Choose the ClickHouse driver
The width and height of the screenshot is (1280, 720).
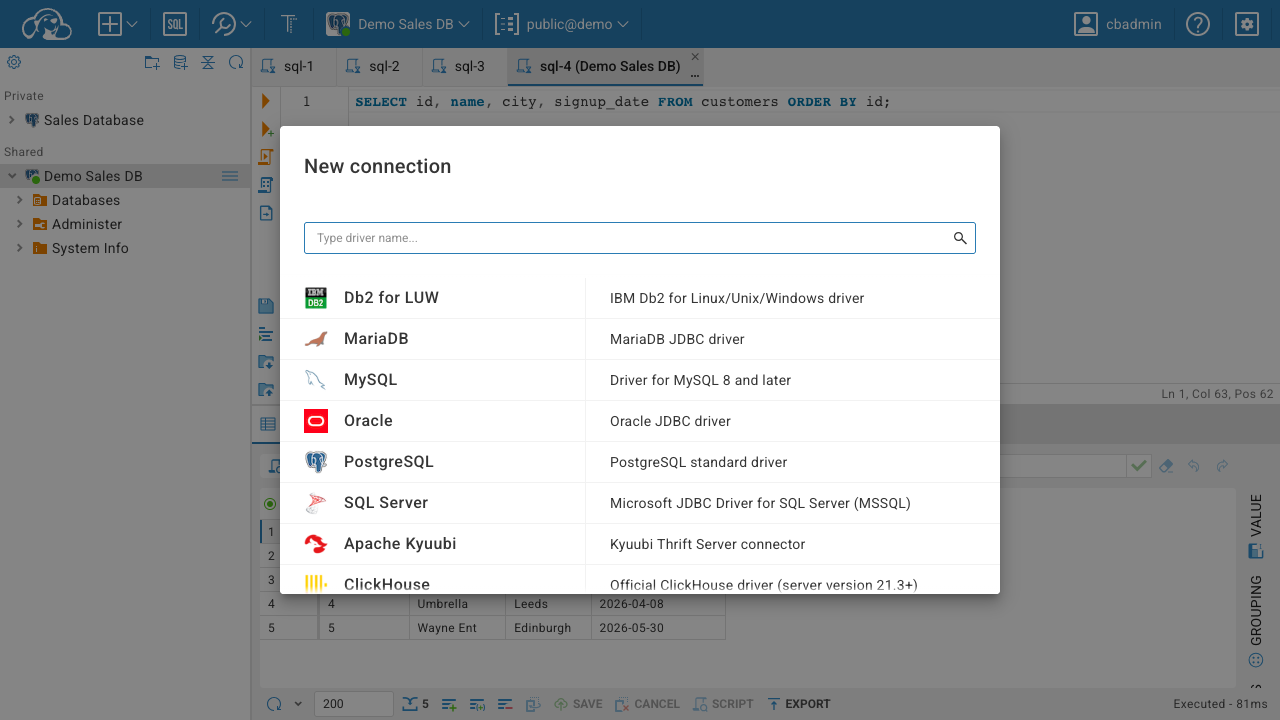tap(640, 580)
